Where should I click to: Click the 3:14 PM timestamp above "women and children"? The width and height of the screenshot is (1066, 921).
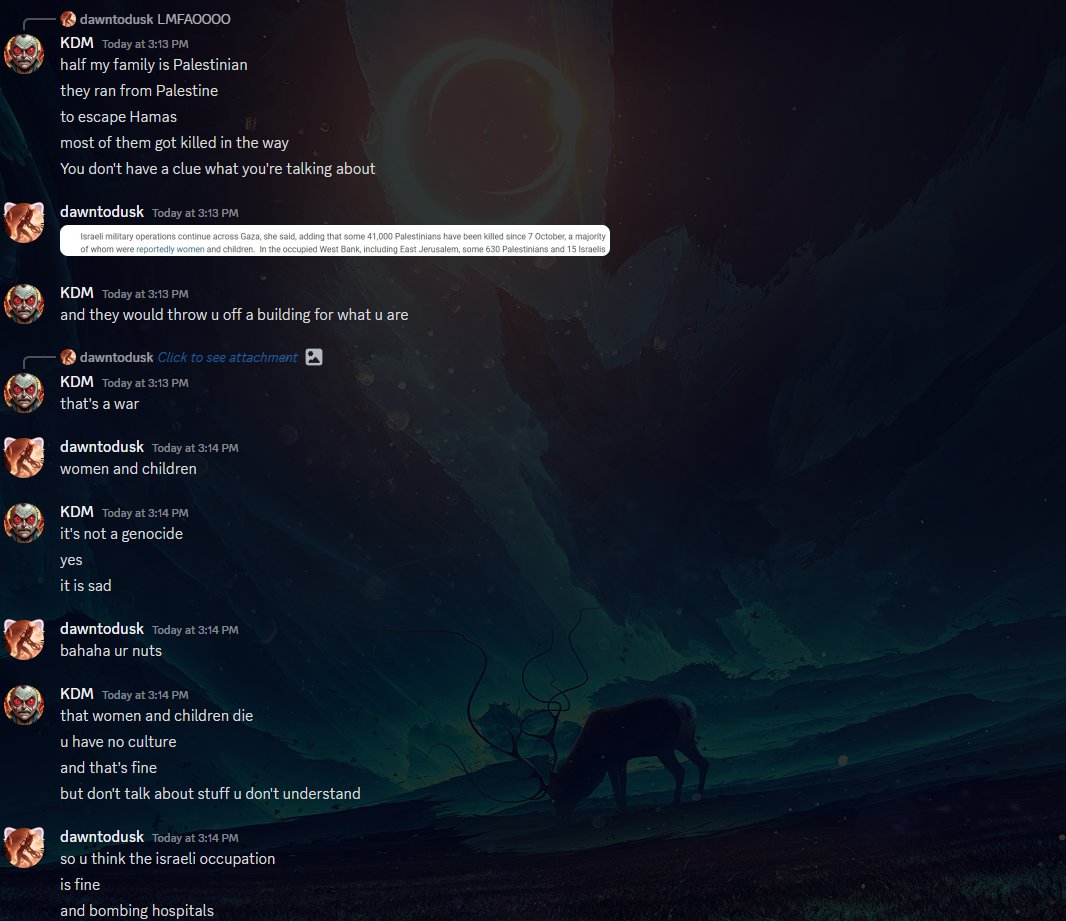(x=195, y=449)
